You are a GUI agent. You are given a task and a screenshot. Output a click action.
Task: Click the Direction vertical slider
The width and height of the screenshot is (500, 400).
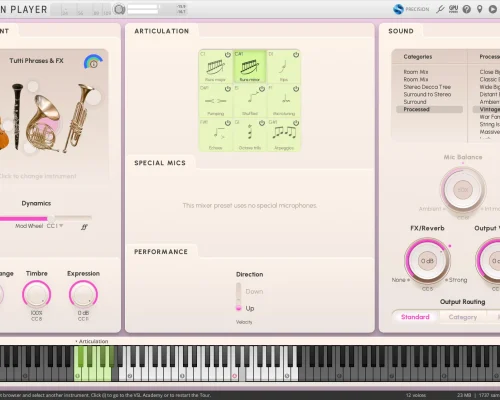pyautogui.click(x=238, y=297)
